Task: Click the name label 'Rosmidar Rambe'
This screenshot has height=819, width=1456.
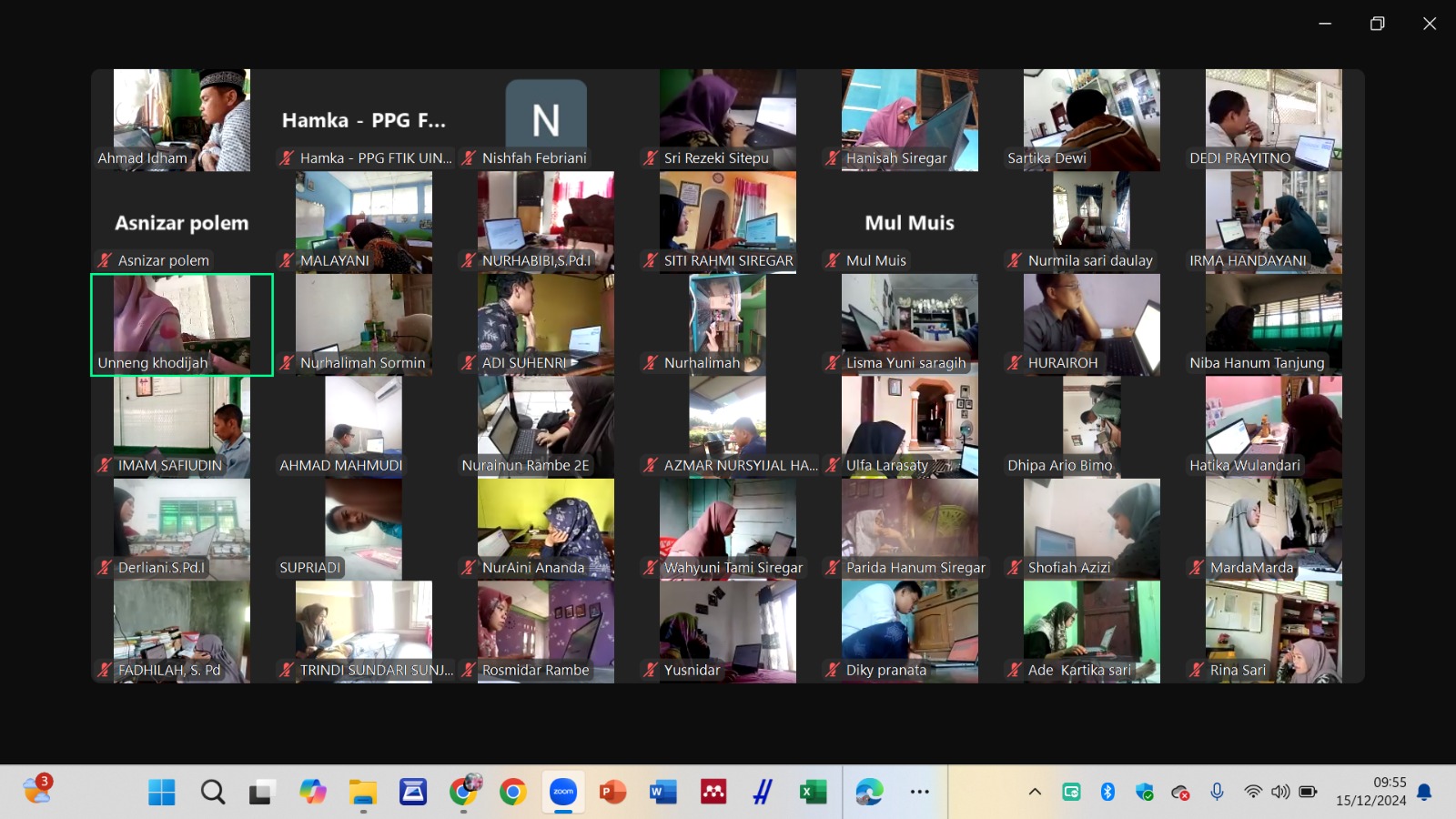Action: 536,670
